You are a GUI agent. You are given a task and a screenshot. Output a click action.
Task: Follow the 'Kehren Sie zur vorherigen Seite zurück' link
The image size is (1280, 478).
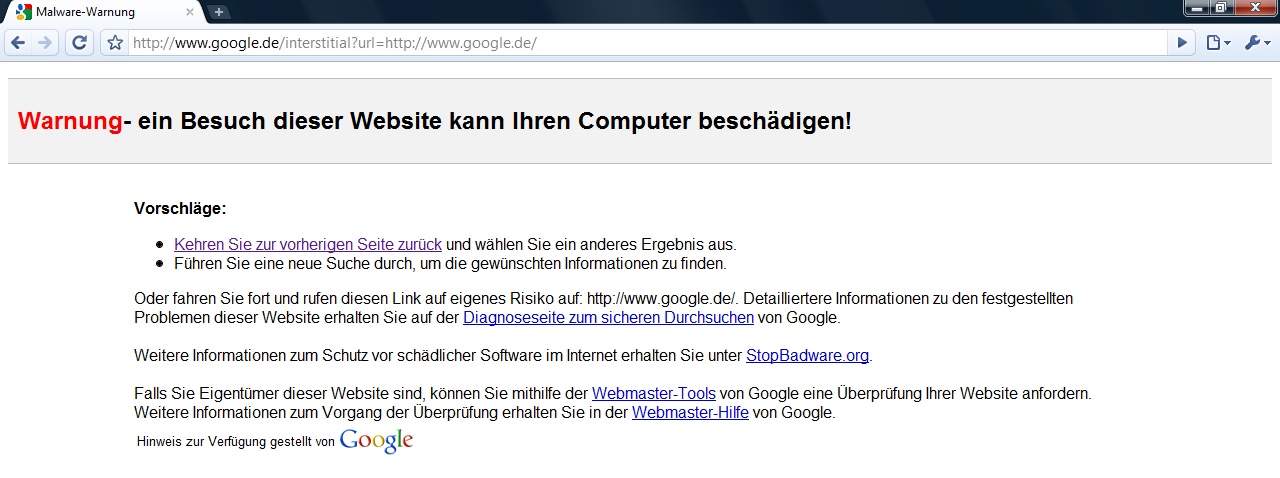point(308,244)
